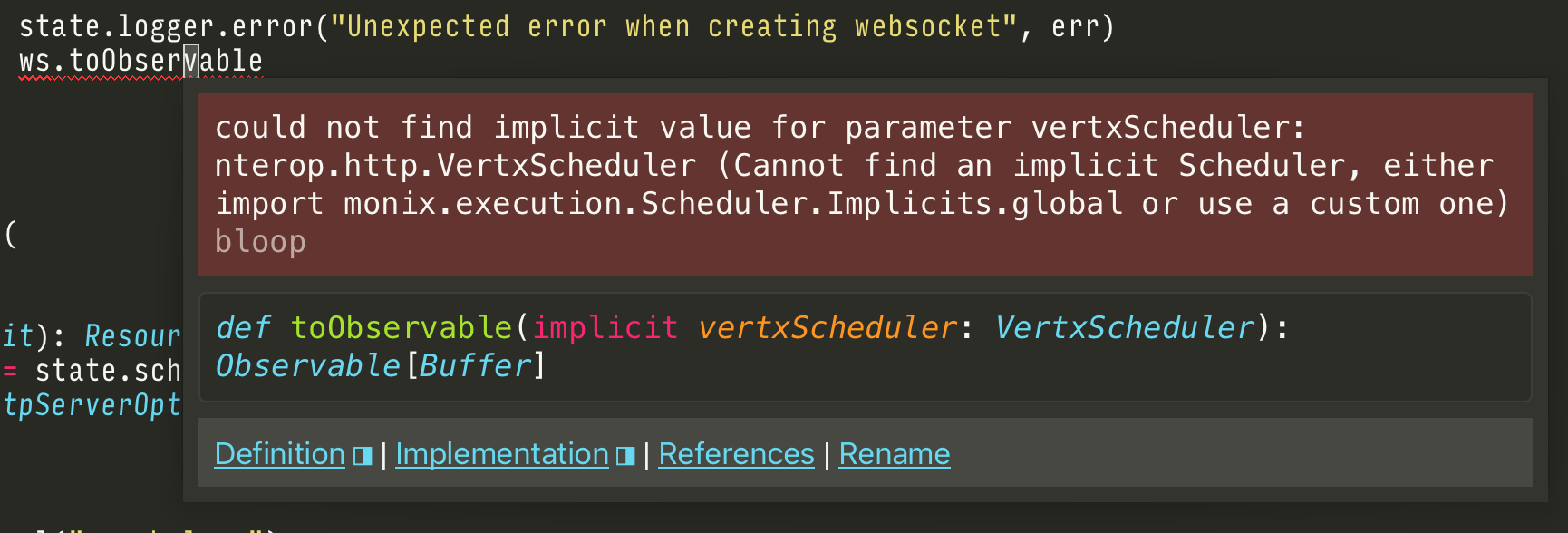Click Rename in the hover actions
Image resolution: width=1568 pixels, height=533 pixels.
895,454
